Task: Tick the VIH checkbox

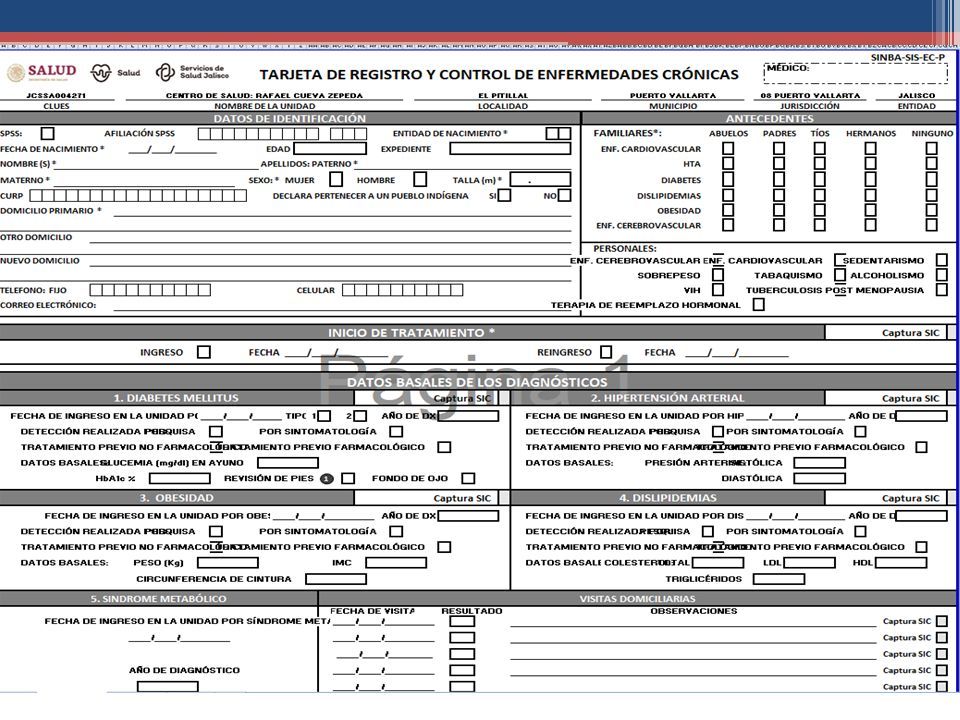Action: (x=718, y=290)
